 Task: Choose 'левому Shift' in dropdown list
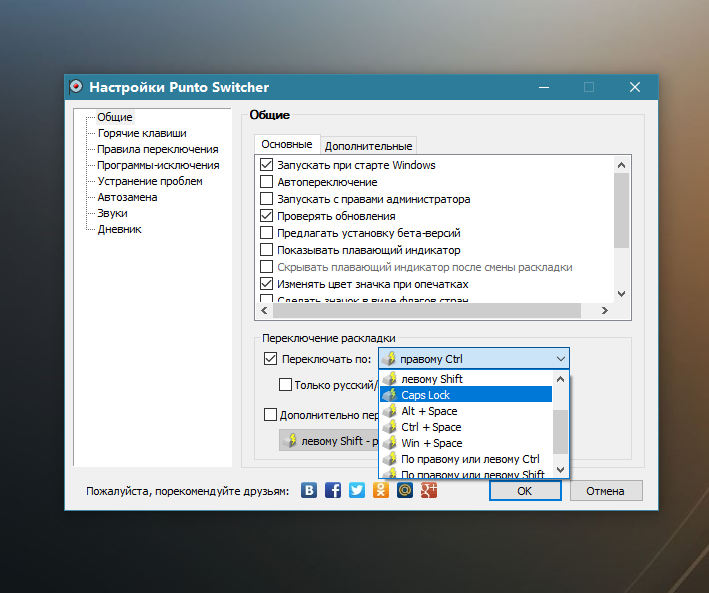(466, 379)
